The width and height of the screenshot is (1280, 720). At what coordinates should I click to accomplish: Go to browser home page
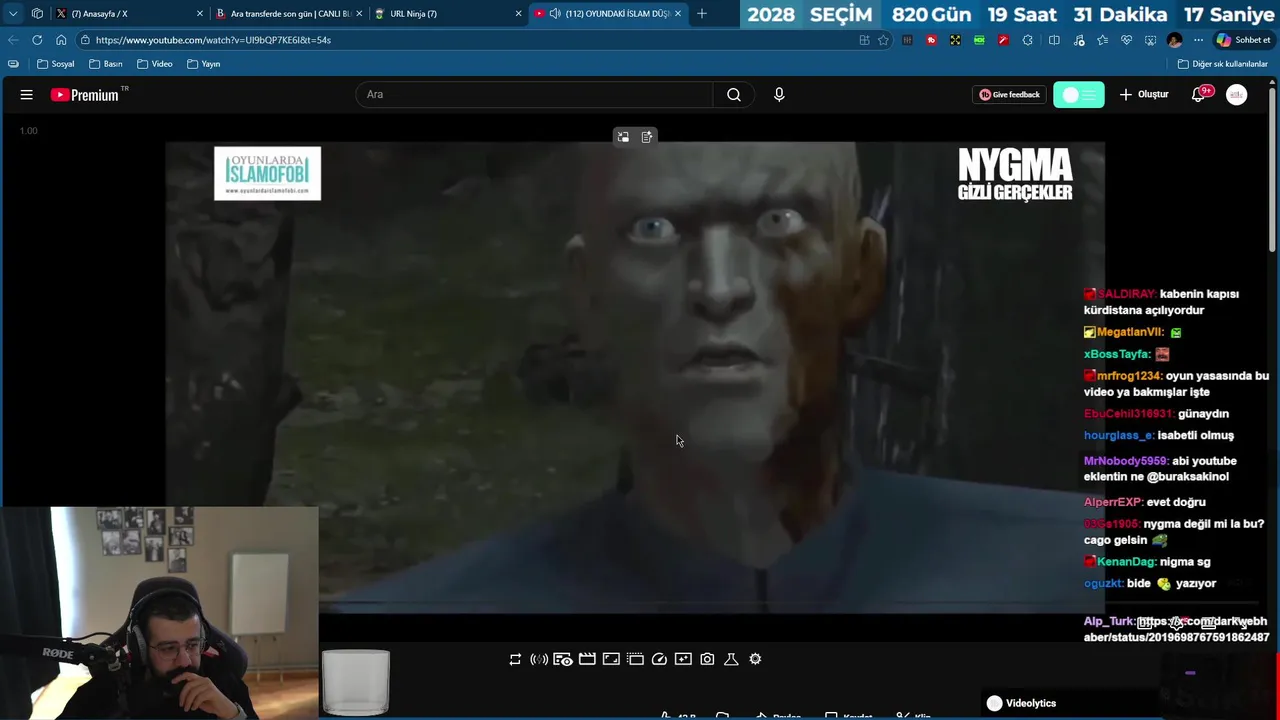61,40
